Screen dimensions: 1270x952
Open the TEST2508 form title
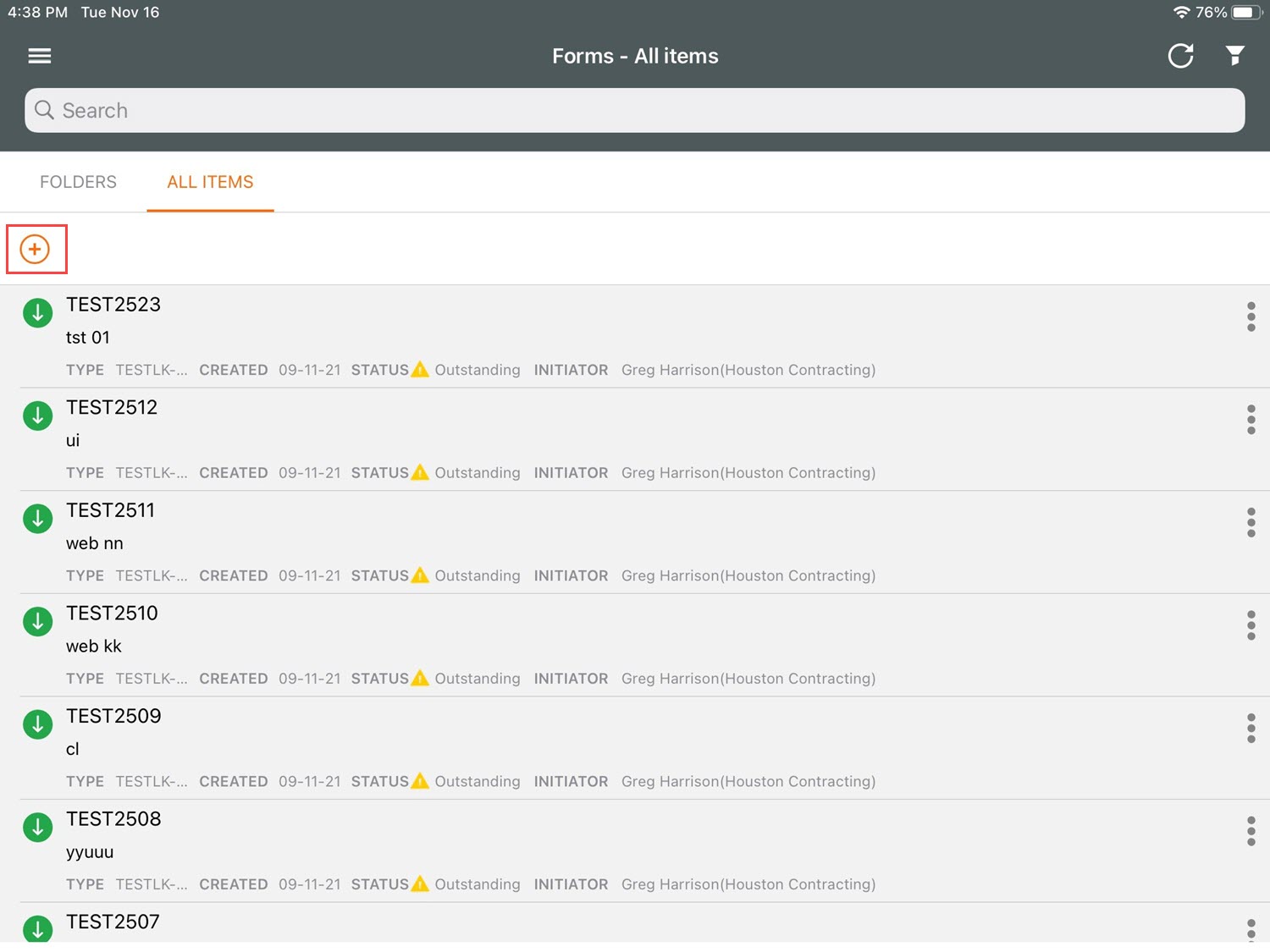(113, 819)
